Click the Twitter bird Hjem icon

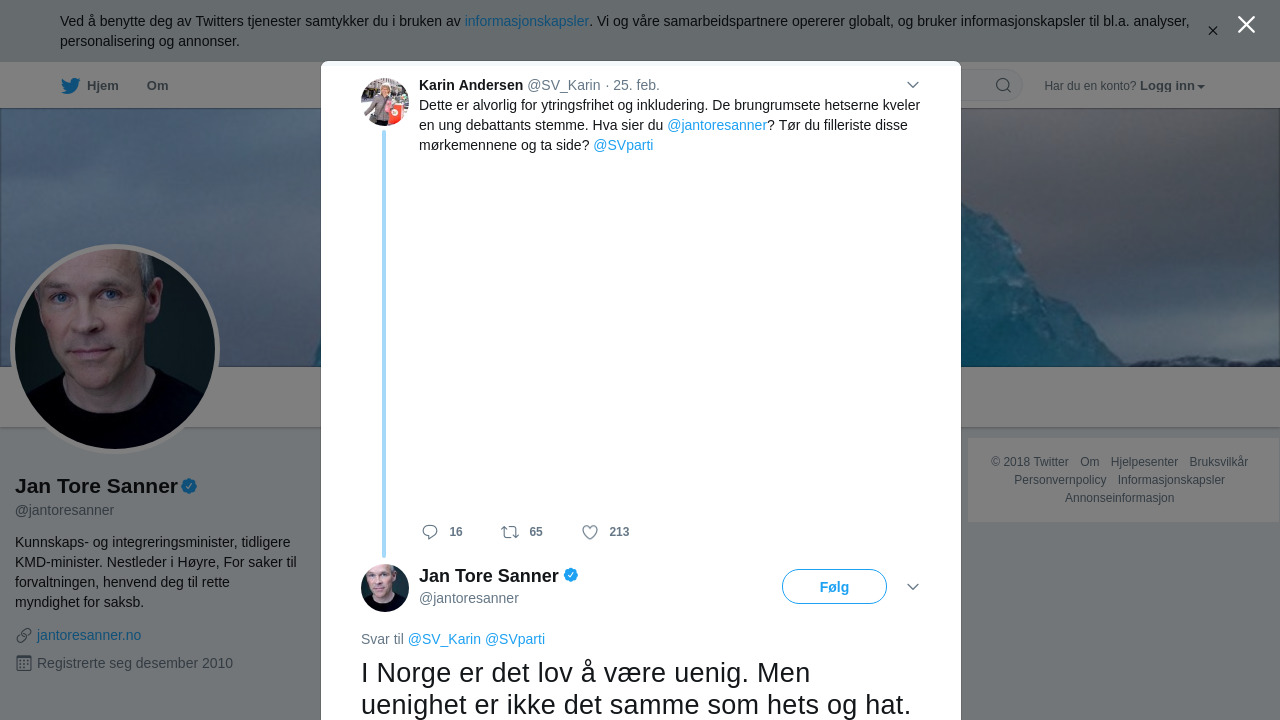[70, 86]
